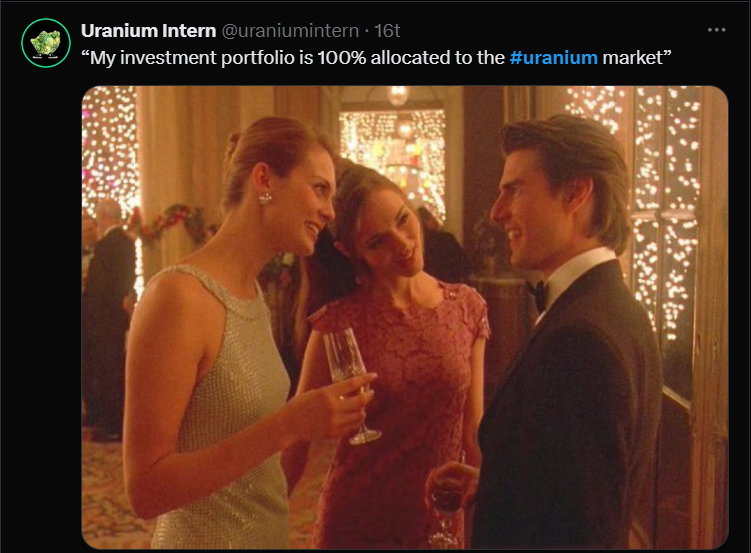Click the man's black bow tie

click(x=537, y=293)
